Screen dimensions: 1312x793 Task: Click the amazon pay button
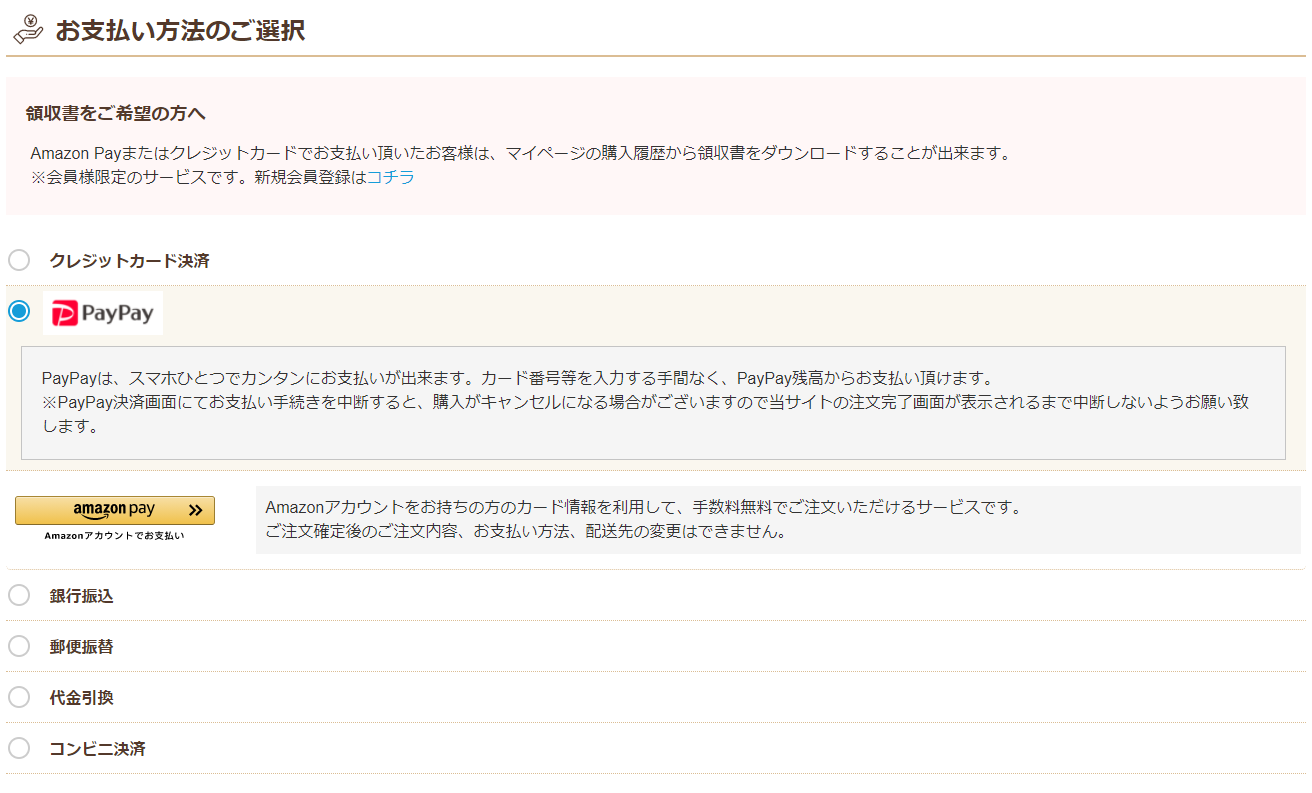coord(115,510)
